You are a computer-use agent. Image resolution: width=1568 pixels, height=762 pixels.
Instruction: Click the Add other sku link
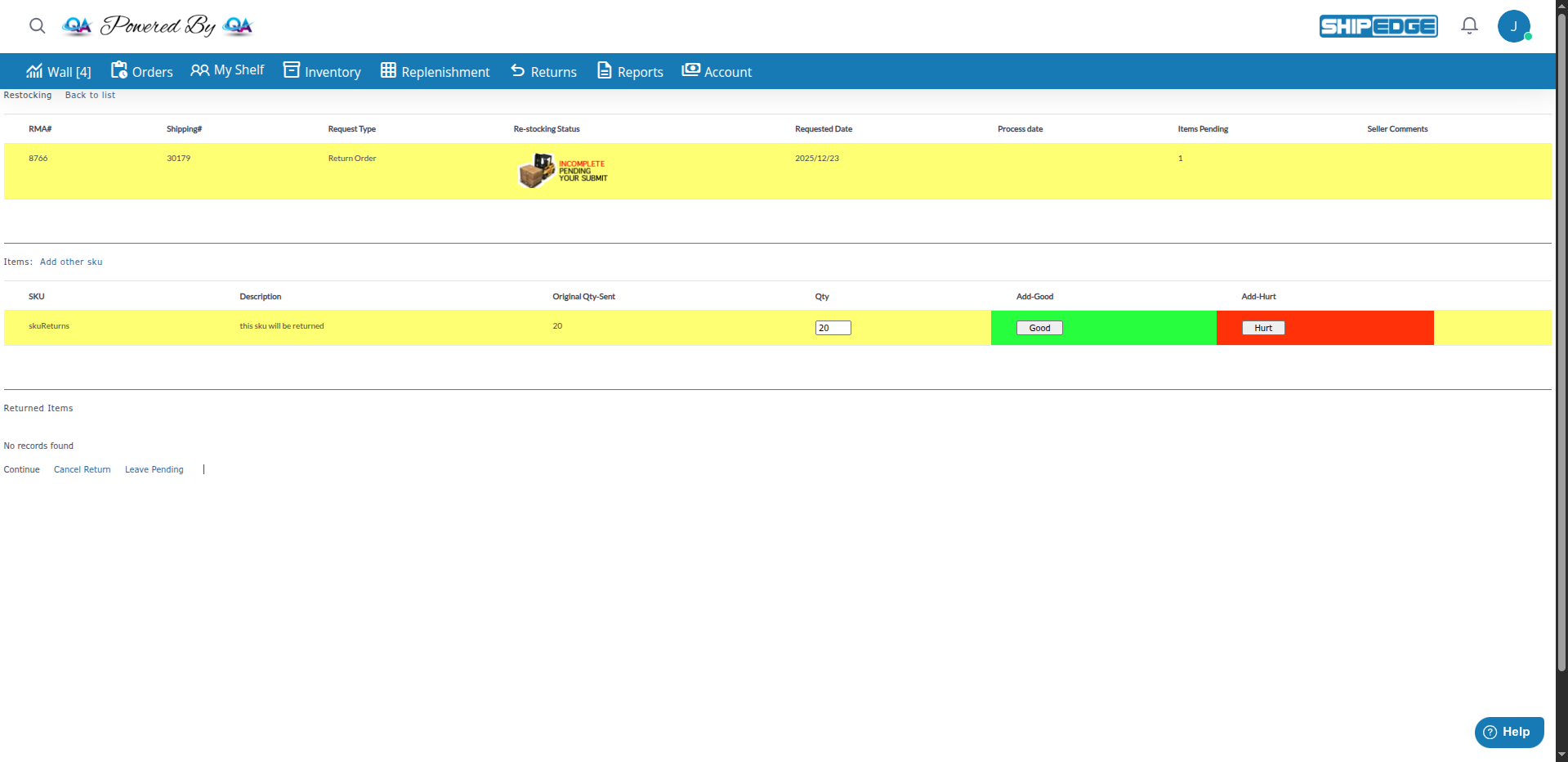pos(71,262)
